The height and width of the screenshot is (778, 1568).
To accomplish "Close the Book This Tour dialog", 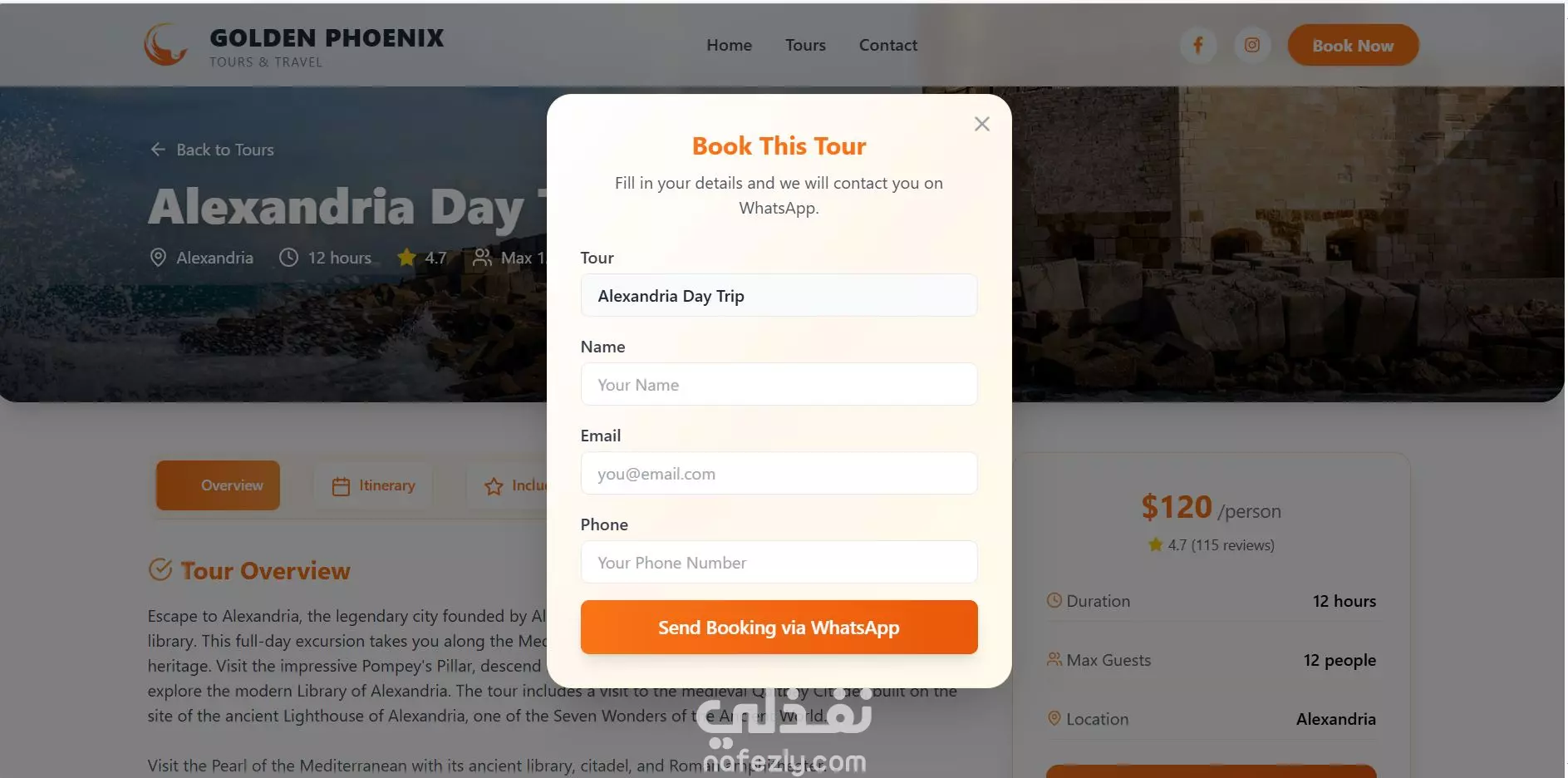I will pyautogui.click(x=981, y=124).
